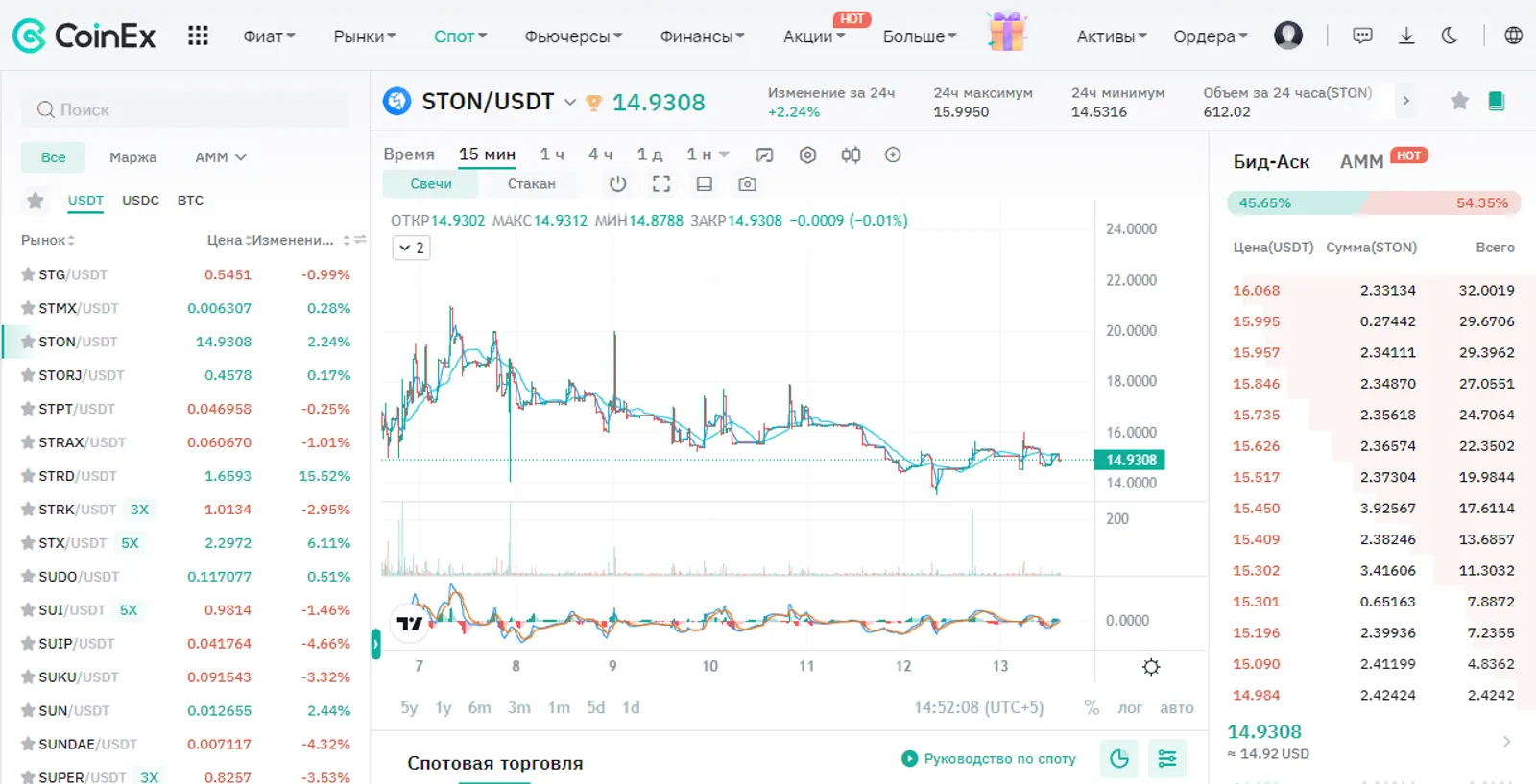
Task: Expand the Спот menu
Action: 460,36
